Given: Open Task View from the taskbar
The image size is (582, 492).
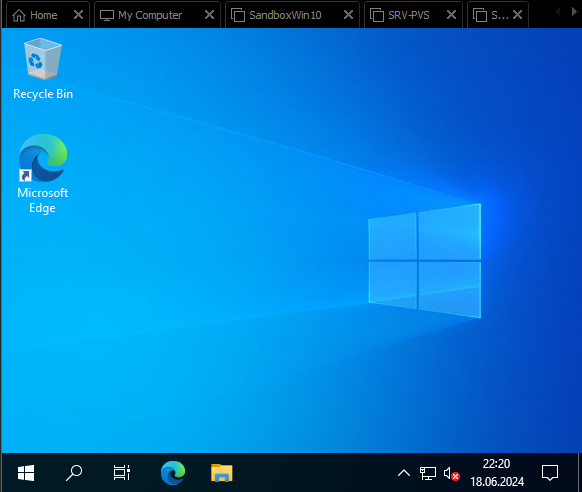Looking at the screenshot, I should pyautogui.click(x=122, y=473).
